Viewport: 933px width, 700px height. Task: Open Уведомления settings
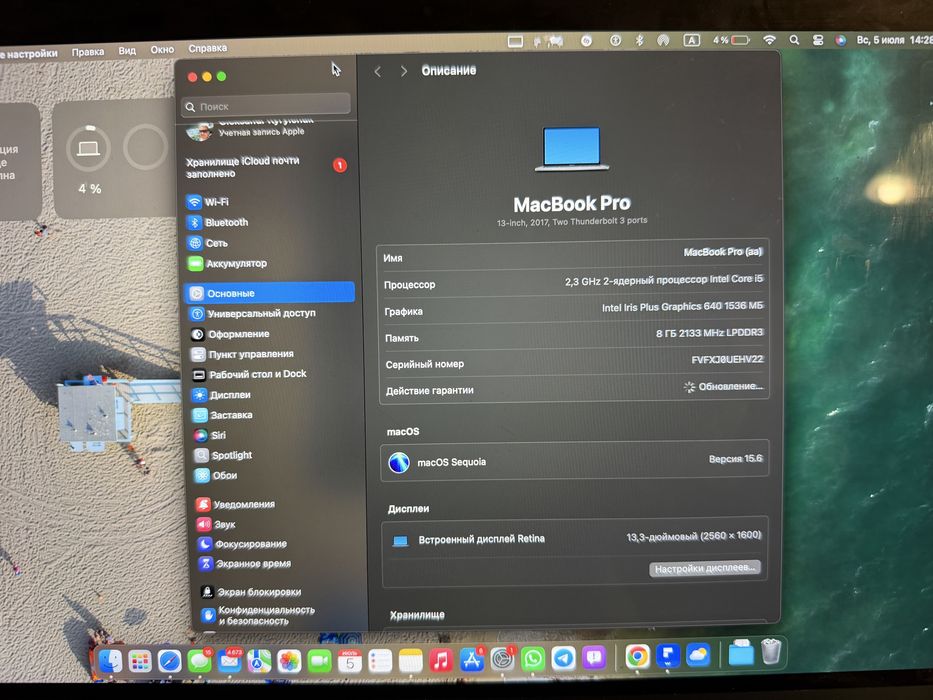pyautogui.click(x=236, y=504)
